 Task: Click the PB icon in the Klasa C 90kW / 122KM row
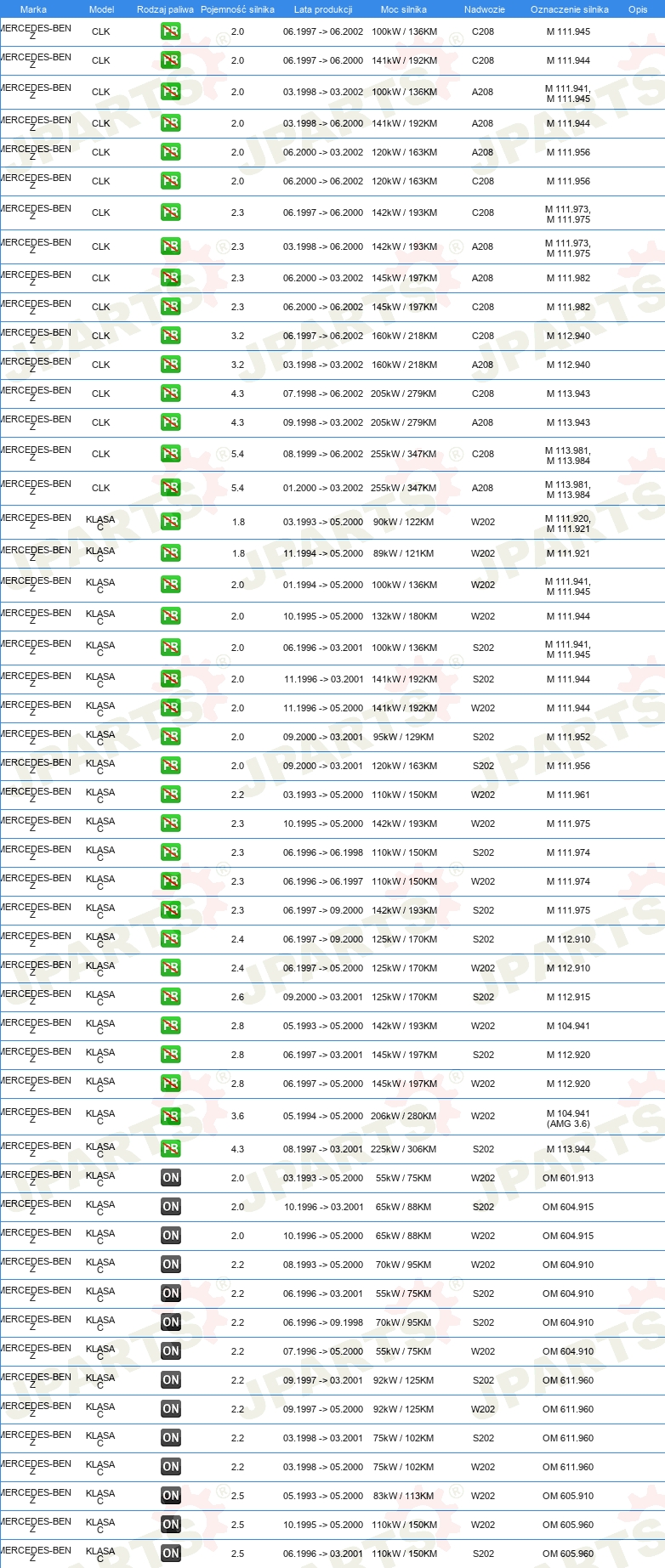[x=171, y=522]
